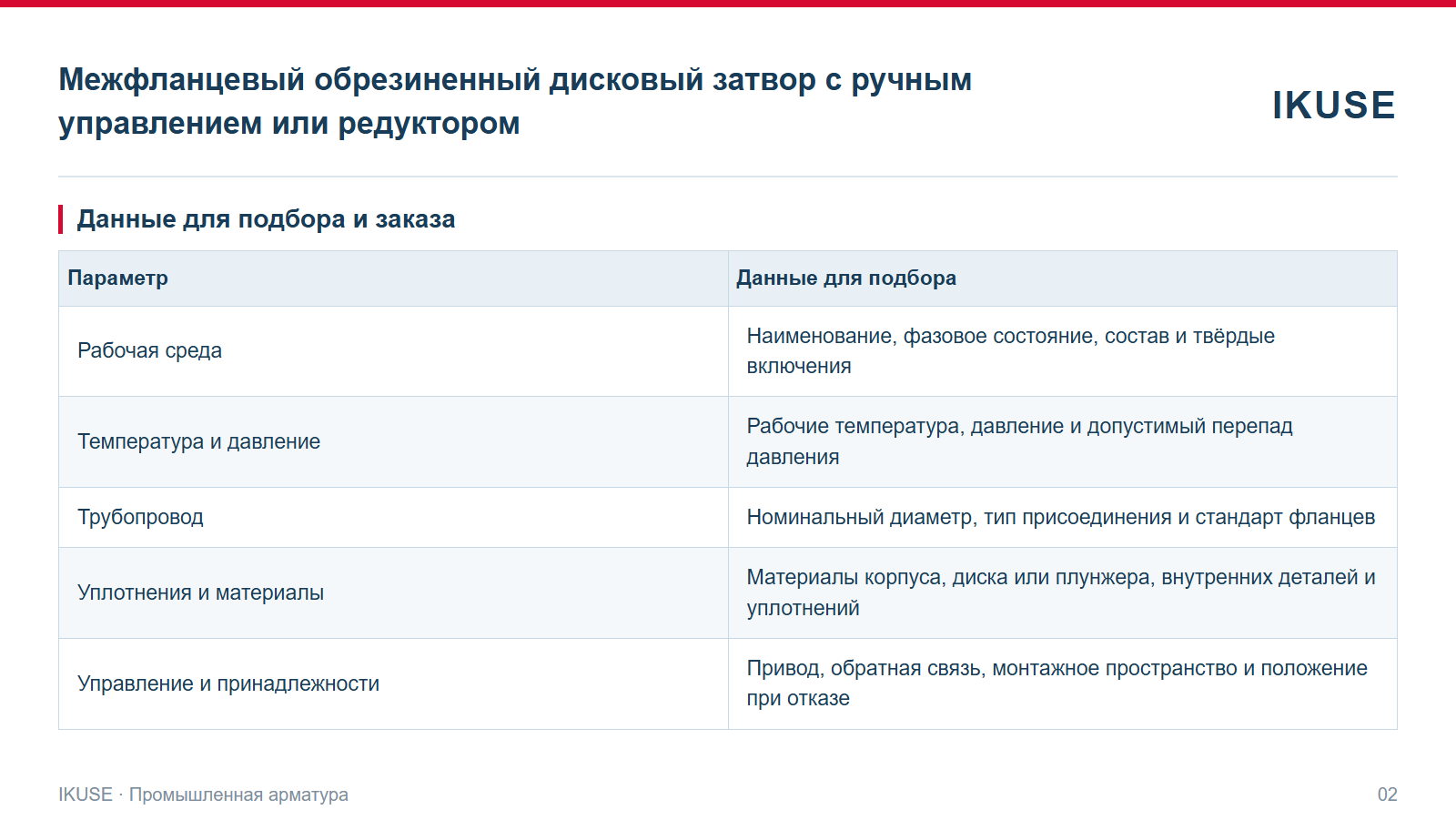The image size is (1456, 830).
Task: Select the slide title about дисковый затвор
Action: [515, 101]
